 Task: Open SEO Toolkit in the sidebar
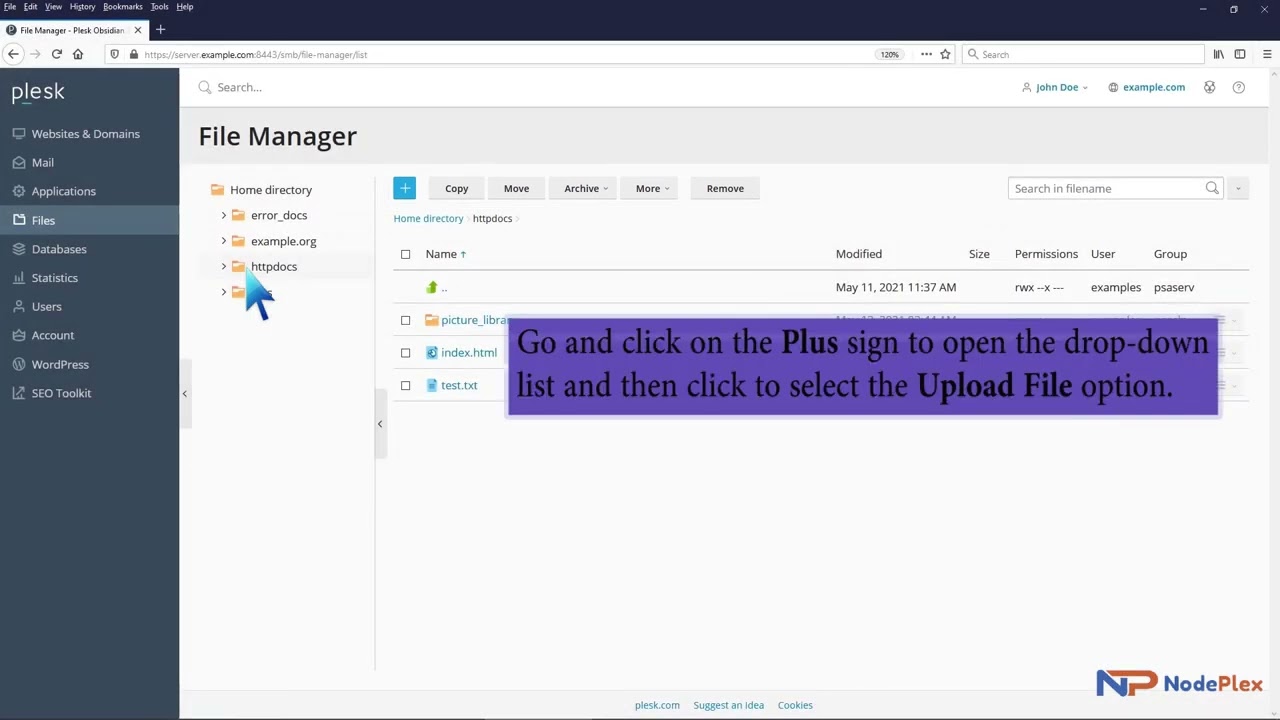click(61, 393)
